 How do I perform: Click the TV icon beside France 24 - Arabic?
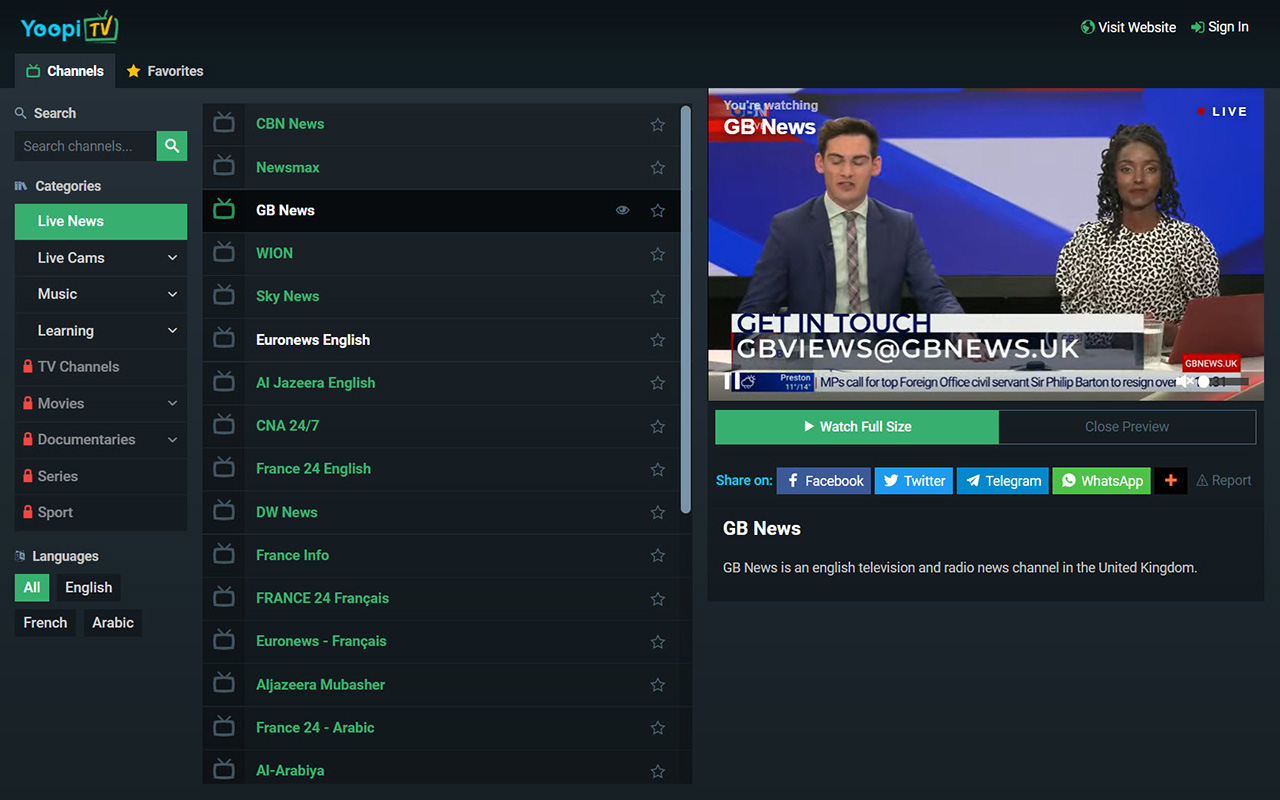pos(224,727)
